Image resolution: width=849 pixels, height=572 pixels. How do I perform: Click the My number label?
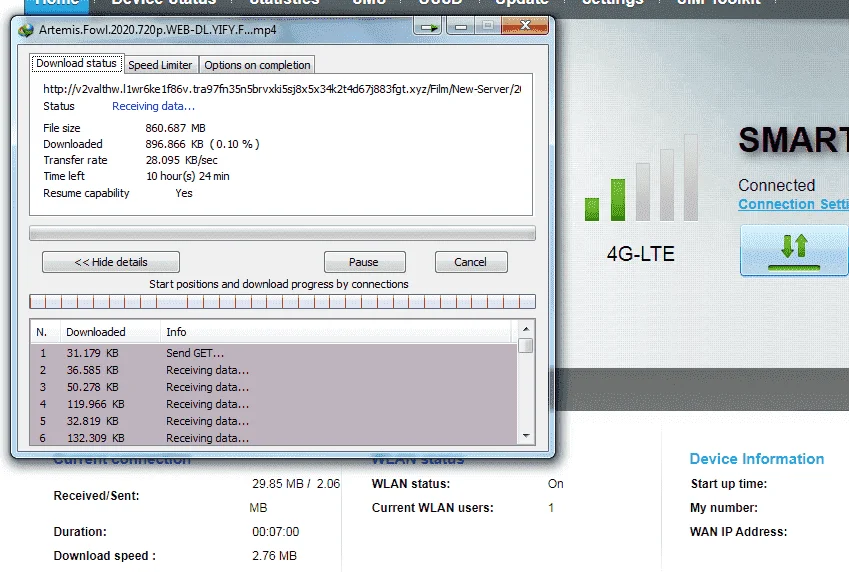(724, 508)
